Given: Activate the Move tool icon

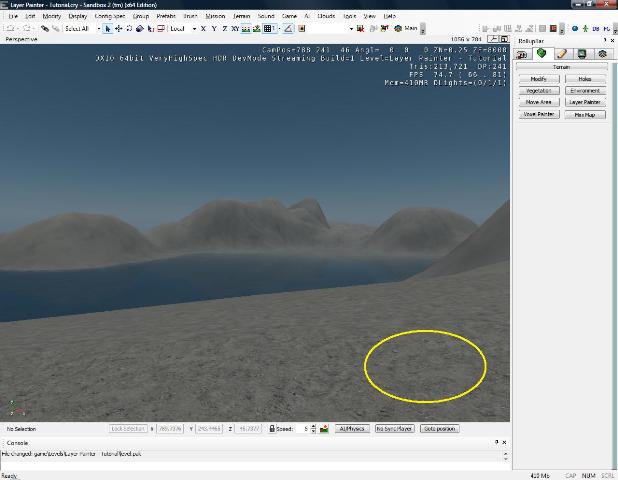Looking at the screenshot, I should tap(119, 29).
